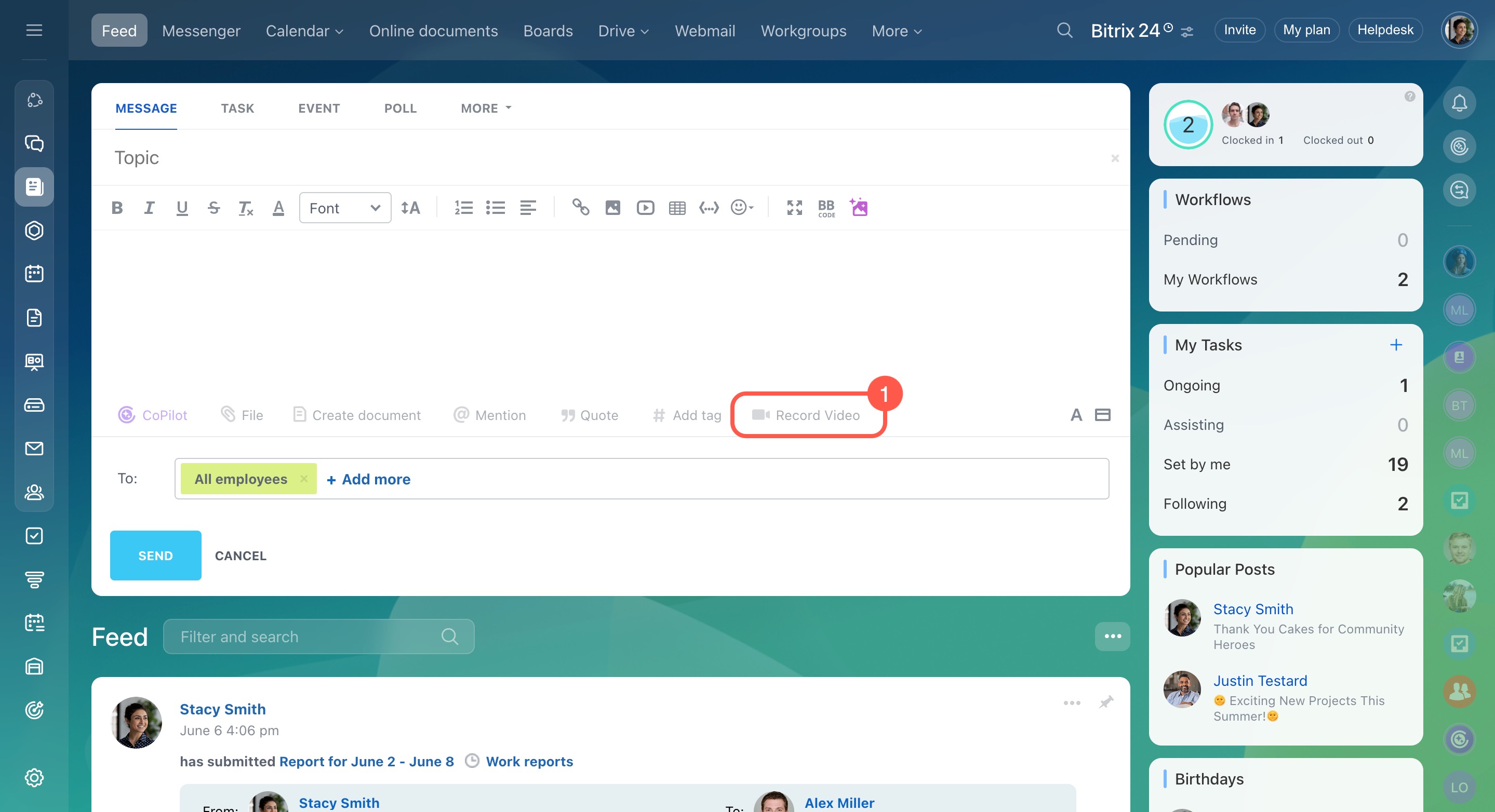
Task: Open the notifications bell
Action: tap(1459, 103)
